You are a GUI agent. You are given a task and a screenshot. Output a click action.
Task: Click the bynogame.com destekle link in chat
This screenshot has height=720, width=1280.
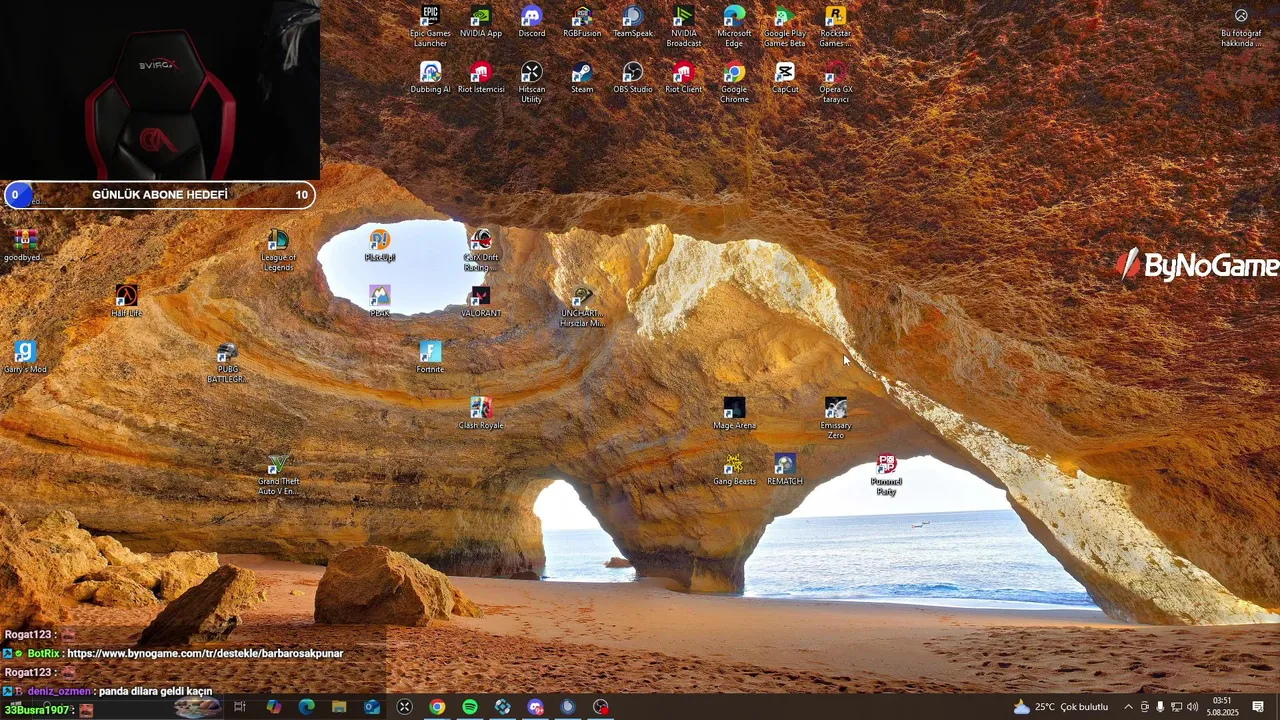point(205,653)
